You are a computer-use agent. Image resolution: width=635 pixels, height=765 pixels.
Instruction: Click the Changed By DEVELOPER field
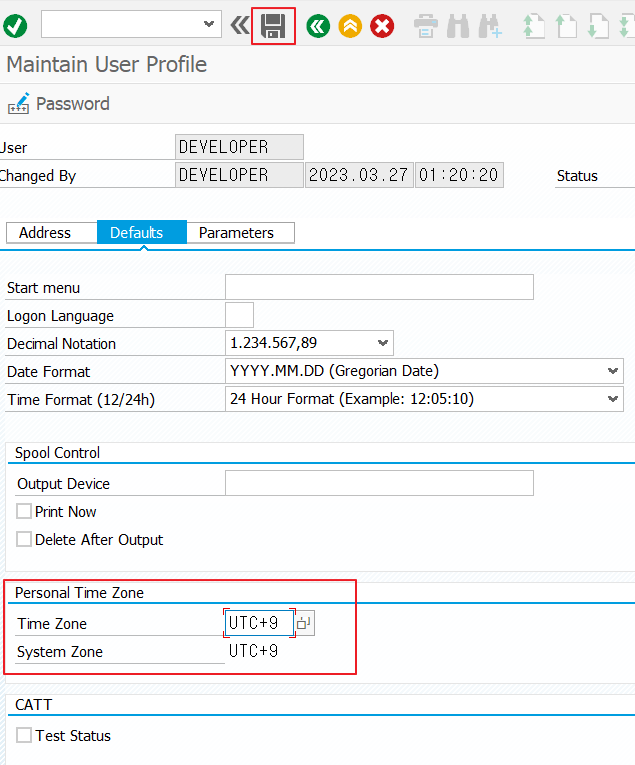(239, 175)
